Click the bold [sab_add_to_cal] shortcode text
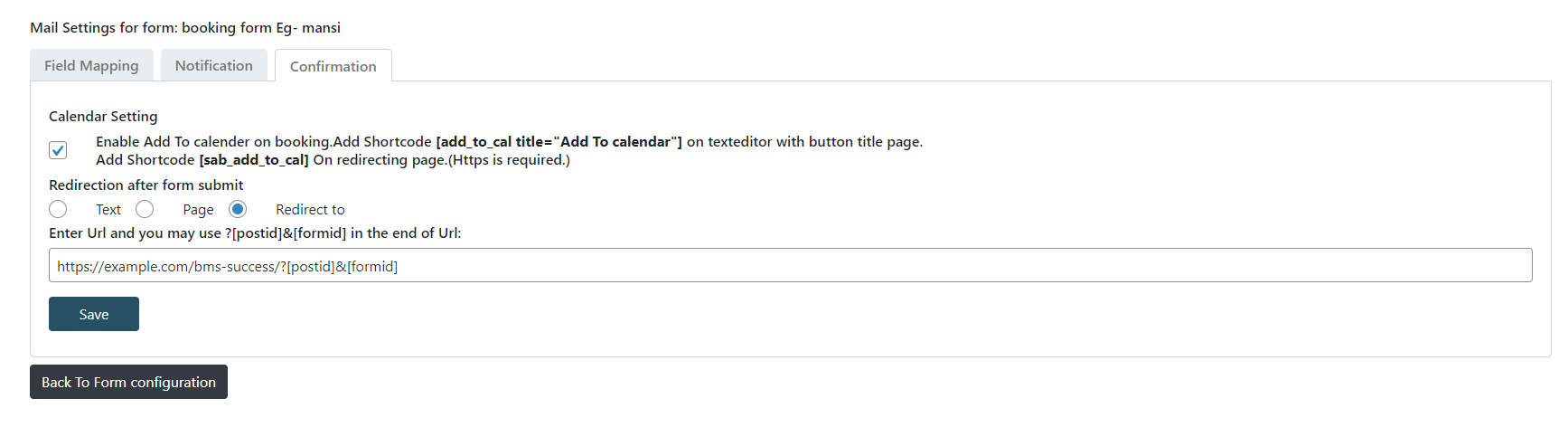1568x427 pixels. click(254, 160)
